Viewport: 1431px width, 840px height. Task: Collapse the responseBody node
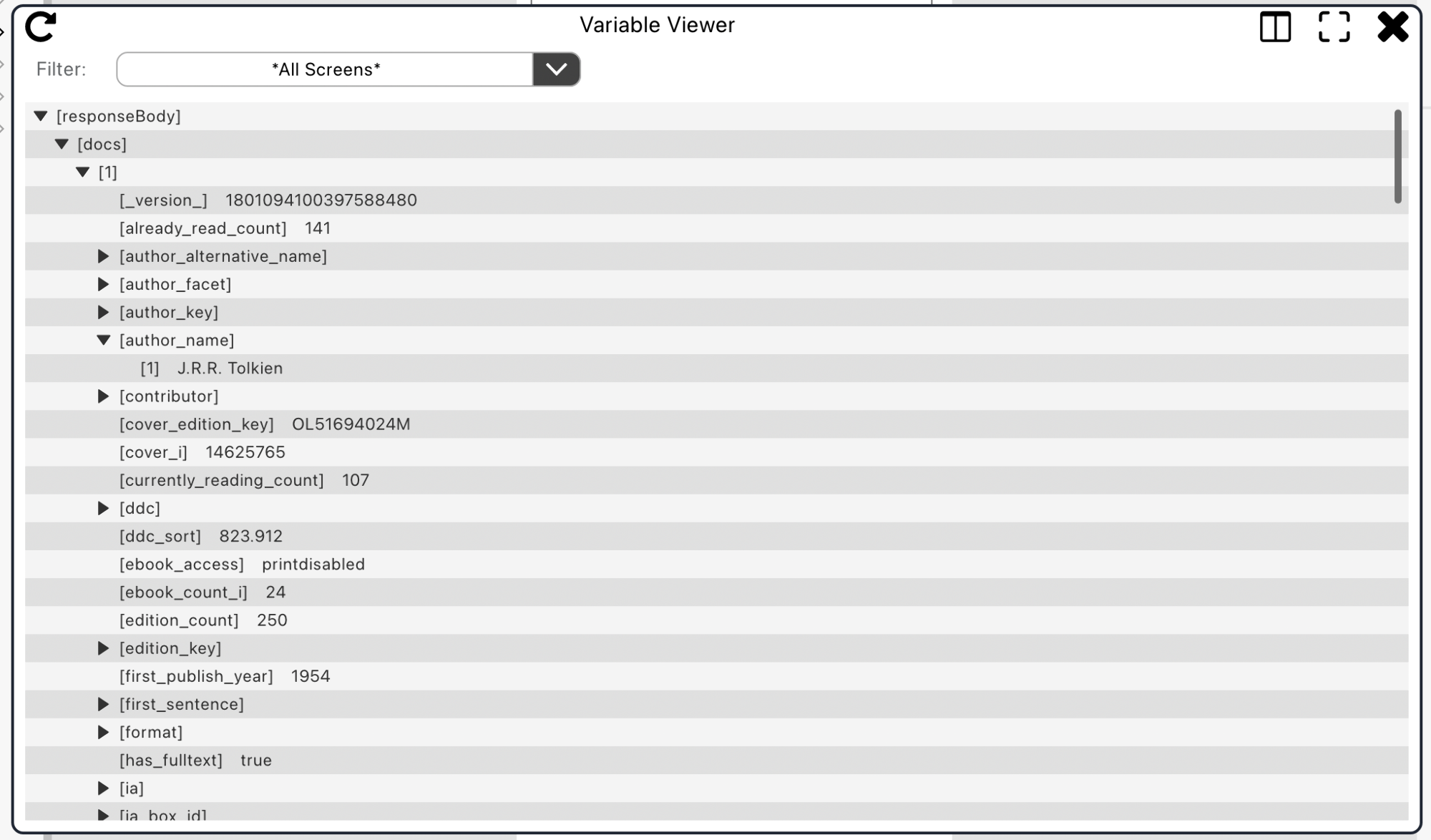point(41,116)
